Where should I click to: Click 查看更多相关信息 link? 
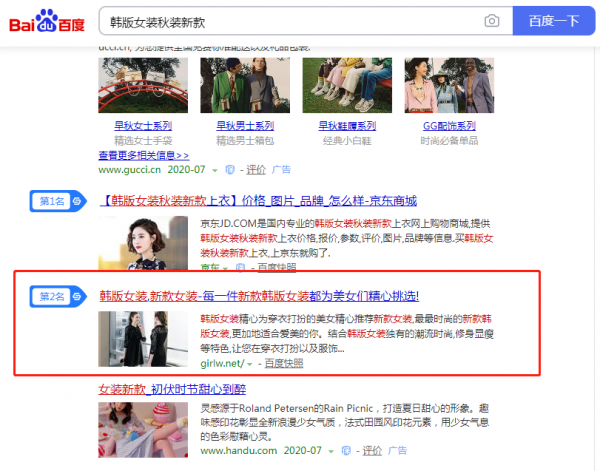point(143,156)
